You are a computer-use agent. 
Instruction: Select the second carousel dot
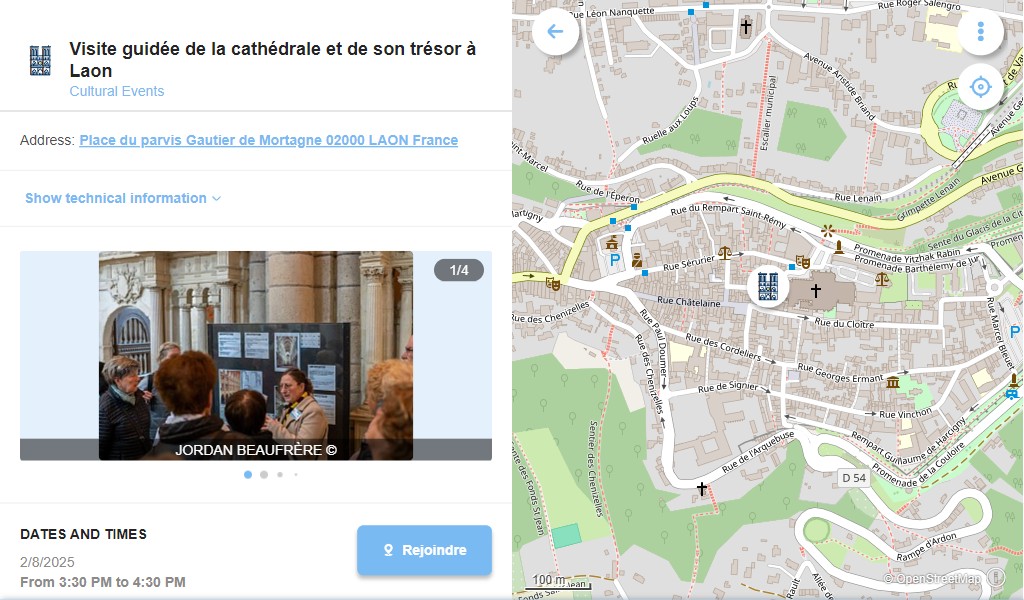pyautogui.click(x=264, y=475)
